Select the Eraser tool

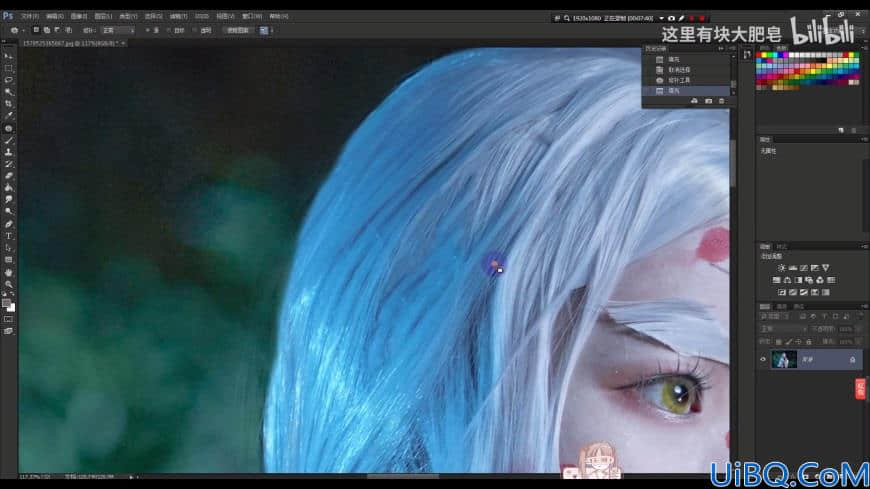tap(8, 176)
